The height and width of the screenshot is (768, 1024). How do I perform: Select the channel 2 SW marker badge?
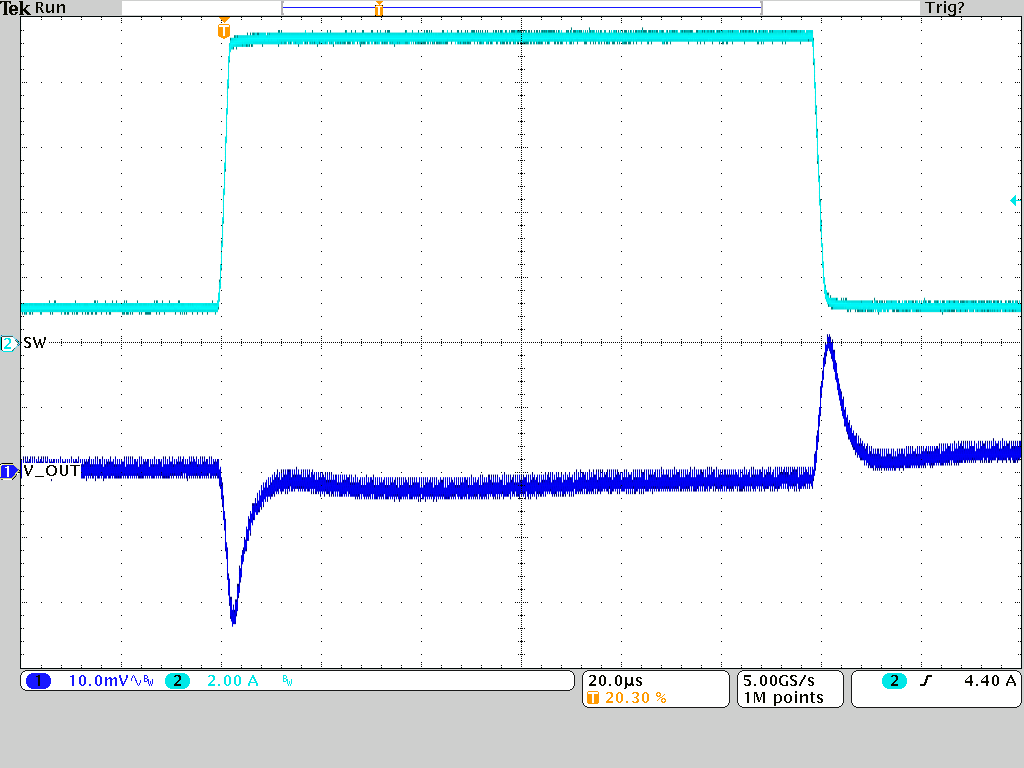click(7, 343)
